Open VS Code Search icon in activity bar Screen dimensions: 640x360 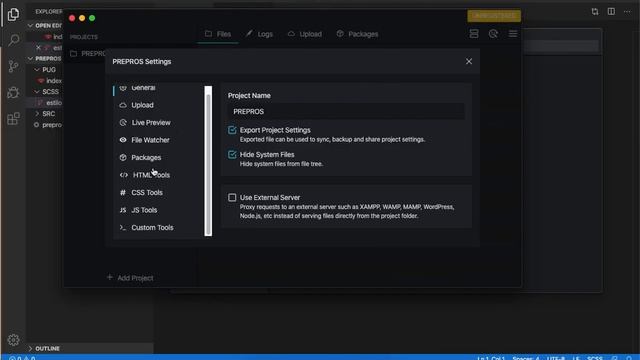pyautogui.click(x=13, y=40)
